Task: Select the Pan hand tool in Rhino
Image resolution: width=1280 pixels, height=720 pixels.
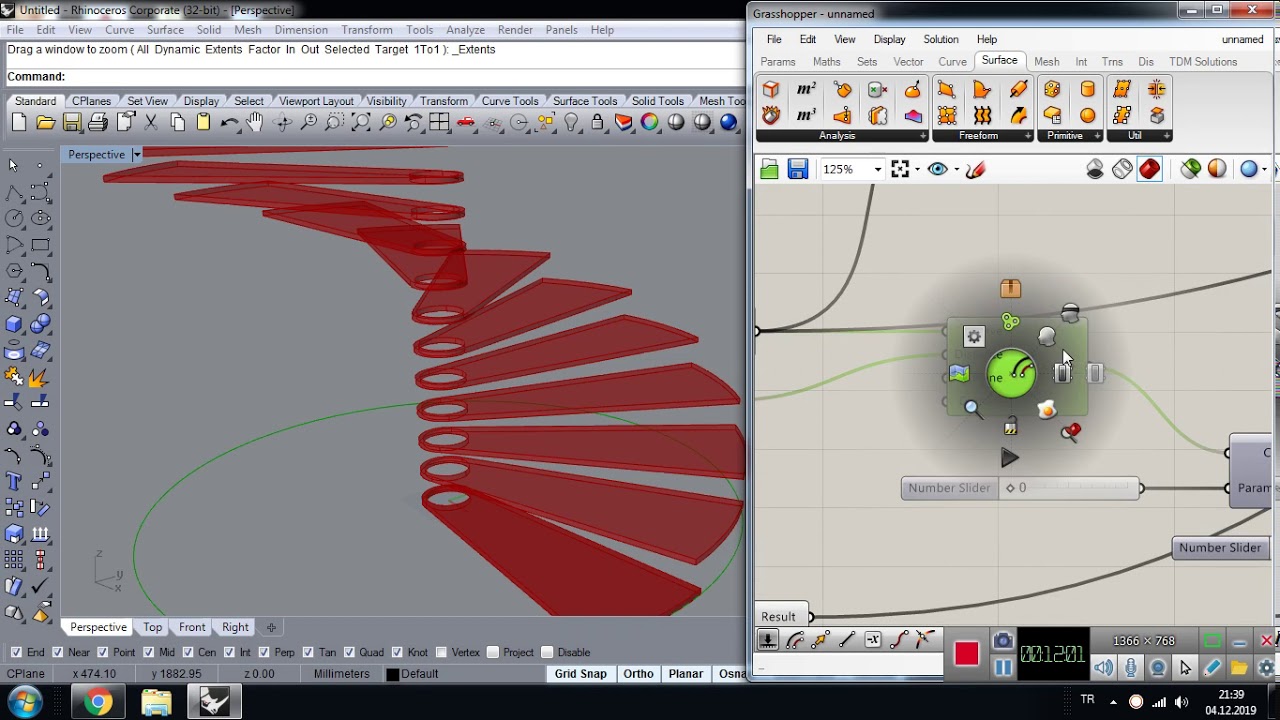Action: click(x=255, y=122)
